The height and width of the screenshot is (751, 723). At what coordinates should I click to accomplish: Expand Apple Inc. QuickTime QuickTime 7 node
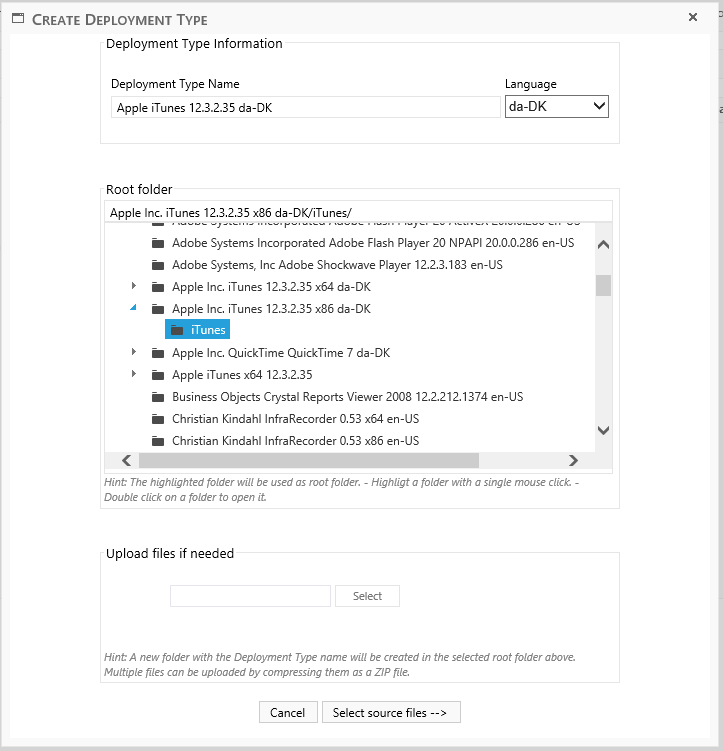[x=134, y=353]
